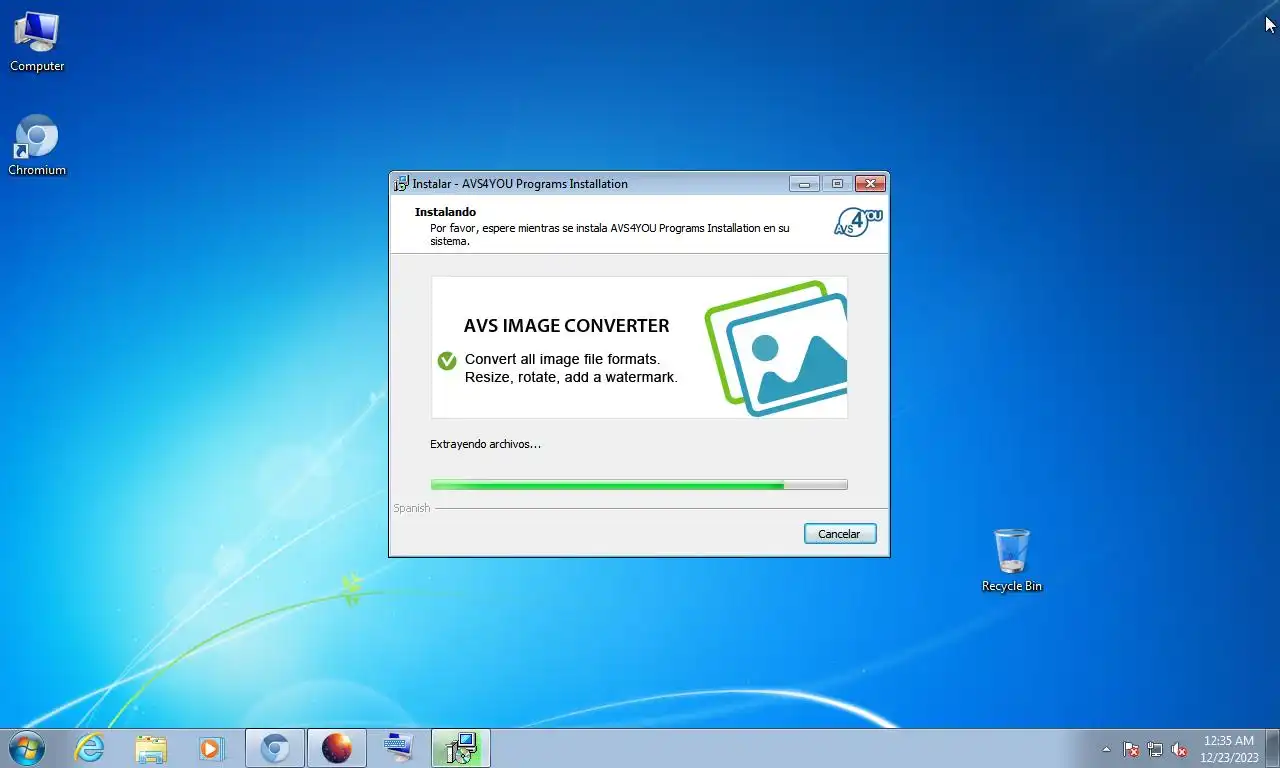Screen dimensions: 1280x768
Task: Click the computer-with-keyboard taskbar icon
Action: click(x=399, y=748)
